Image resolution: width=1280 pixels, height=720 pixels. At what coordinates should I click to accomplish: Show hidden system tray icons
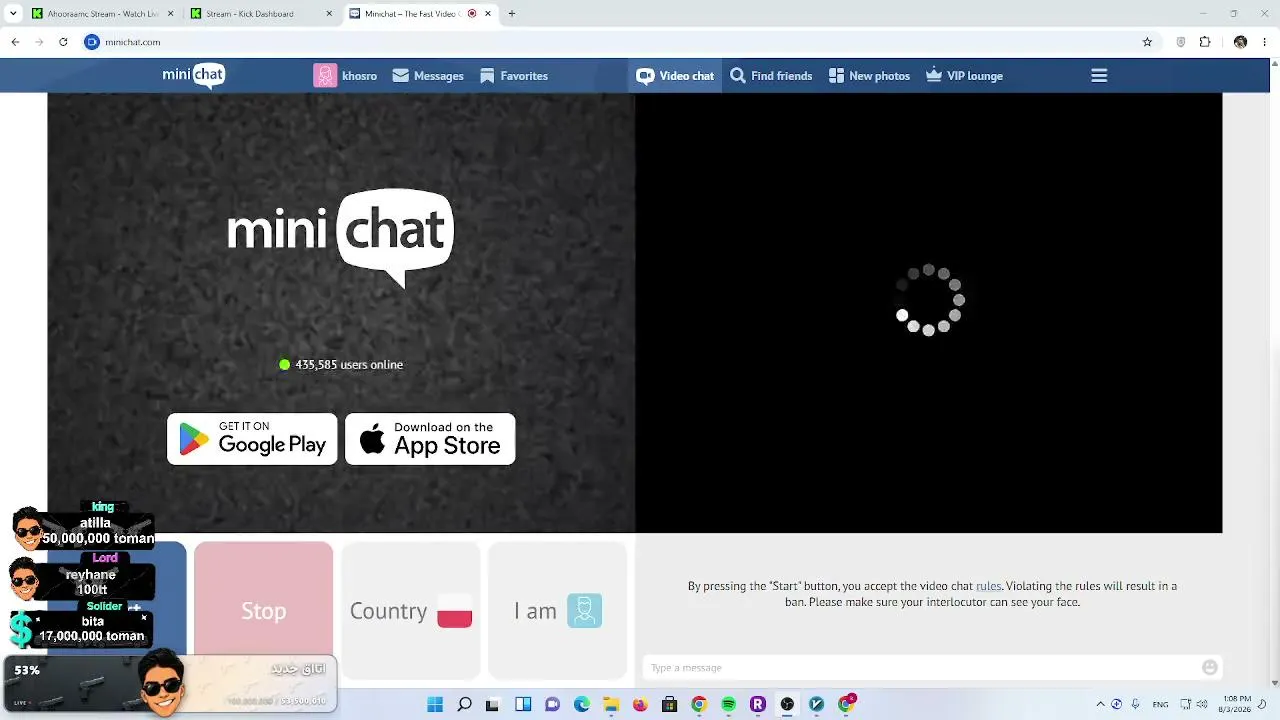click(x=1100, y=705)
